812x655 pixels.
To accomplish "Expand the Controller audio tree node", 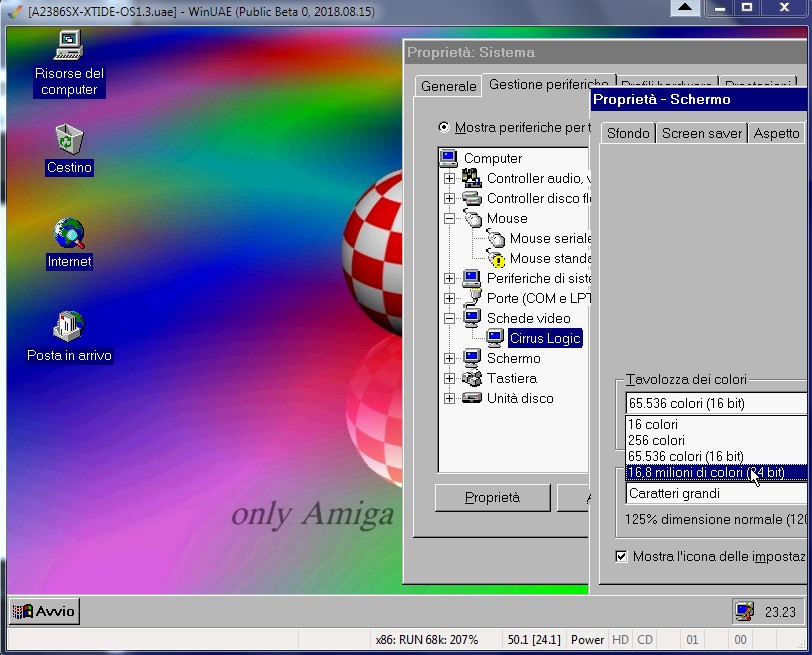I will tap(449, 178).
